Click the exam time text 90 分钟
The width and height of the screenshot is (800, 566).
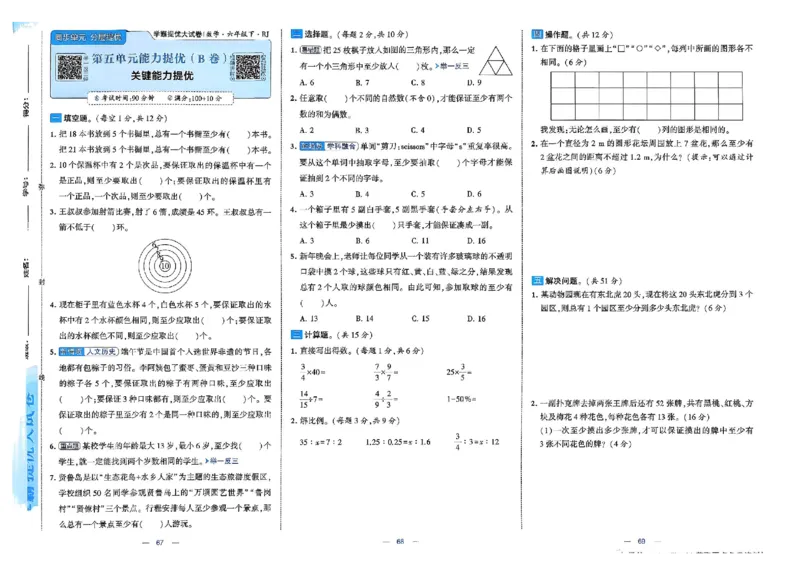tap(142, 97)
